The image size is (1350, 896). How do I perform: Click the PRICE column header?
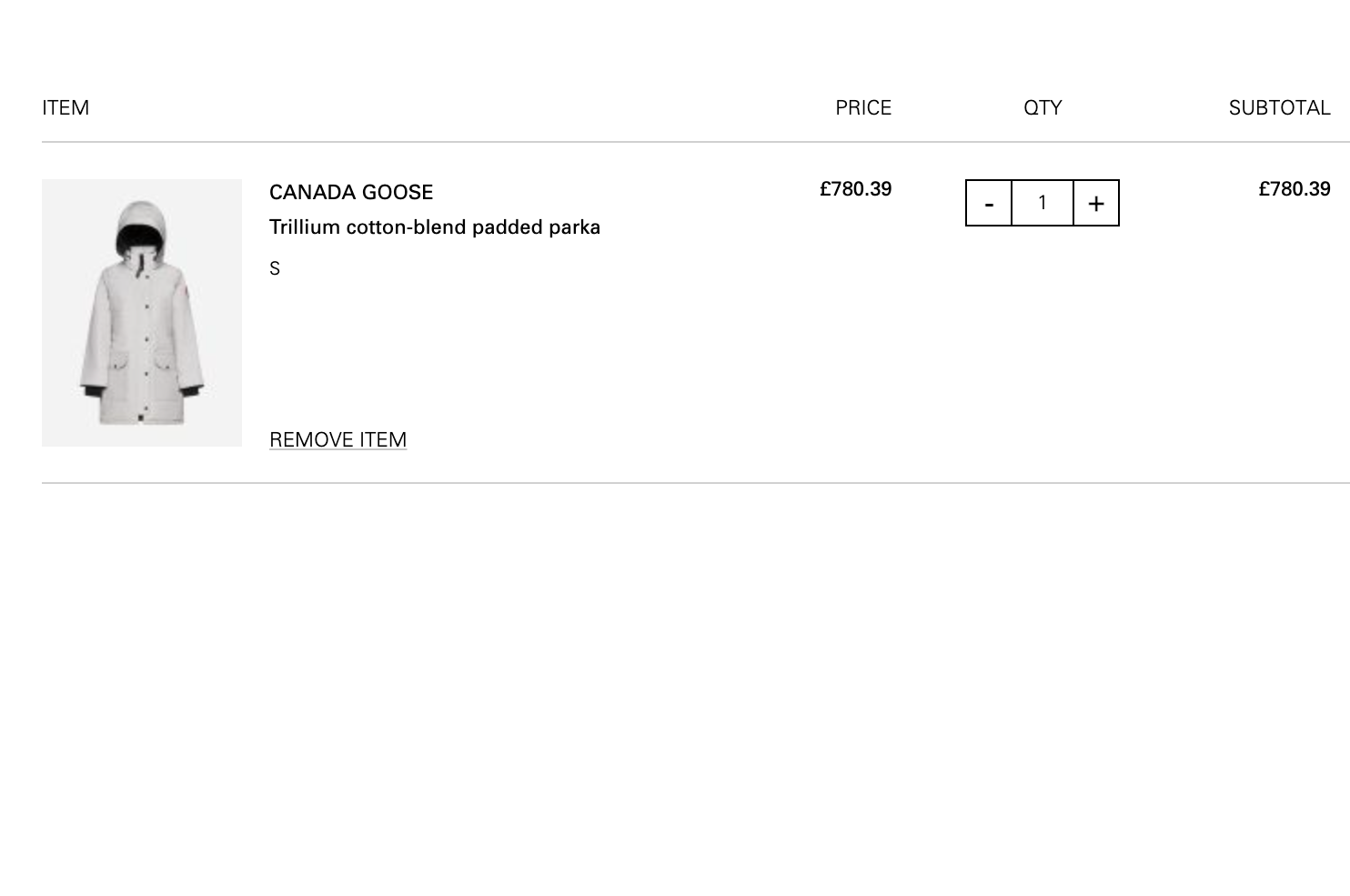coord(862,107)
